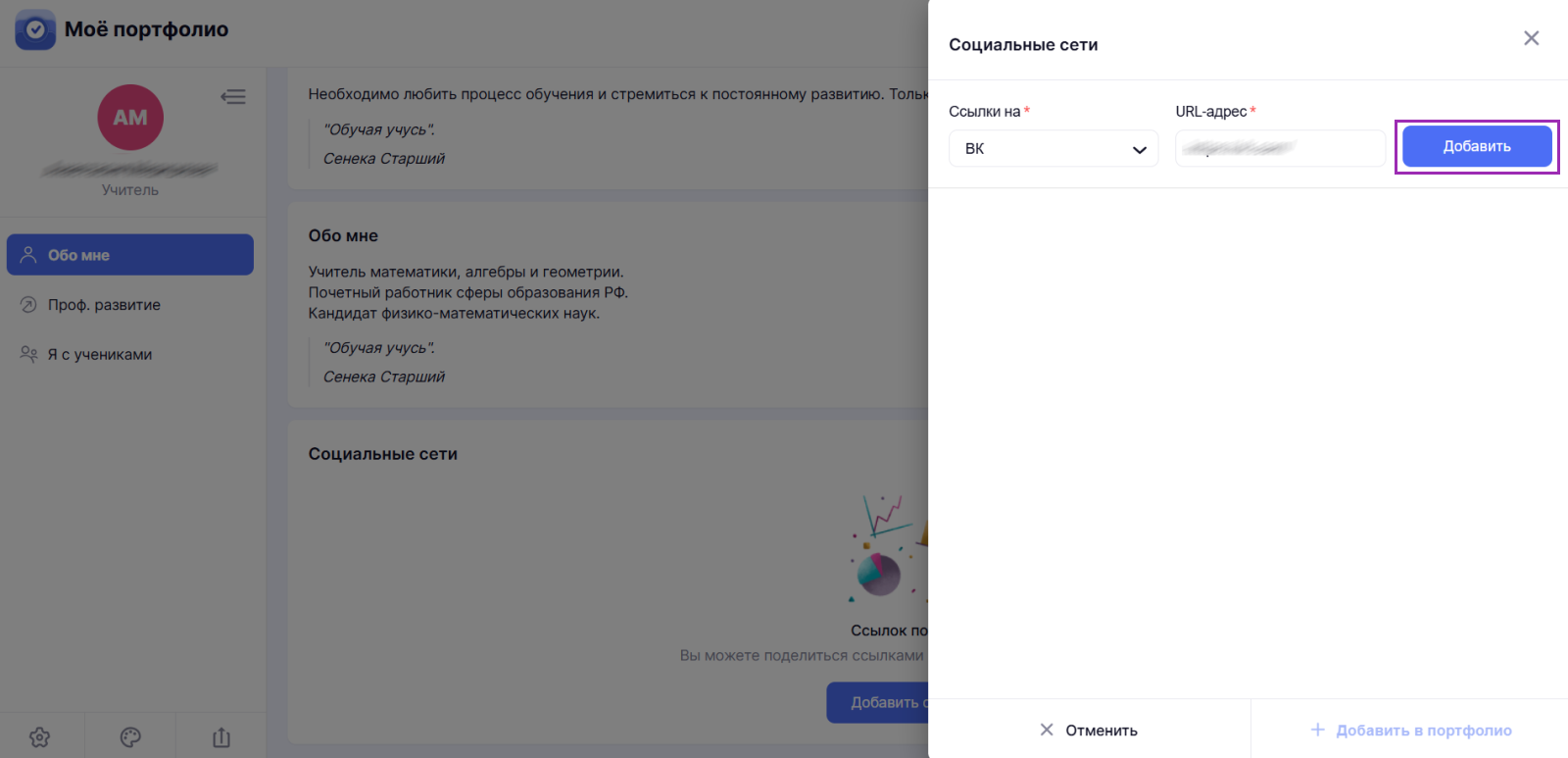Screen dimensions: 1568x758
Task: Click the Я с учениками people icon
Action: pyautogui.click(x=28, y=354)
